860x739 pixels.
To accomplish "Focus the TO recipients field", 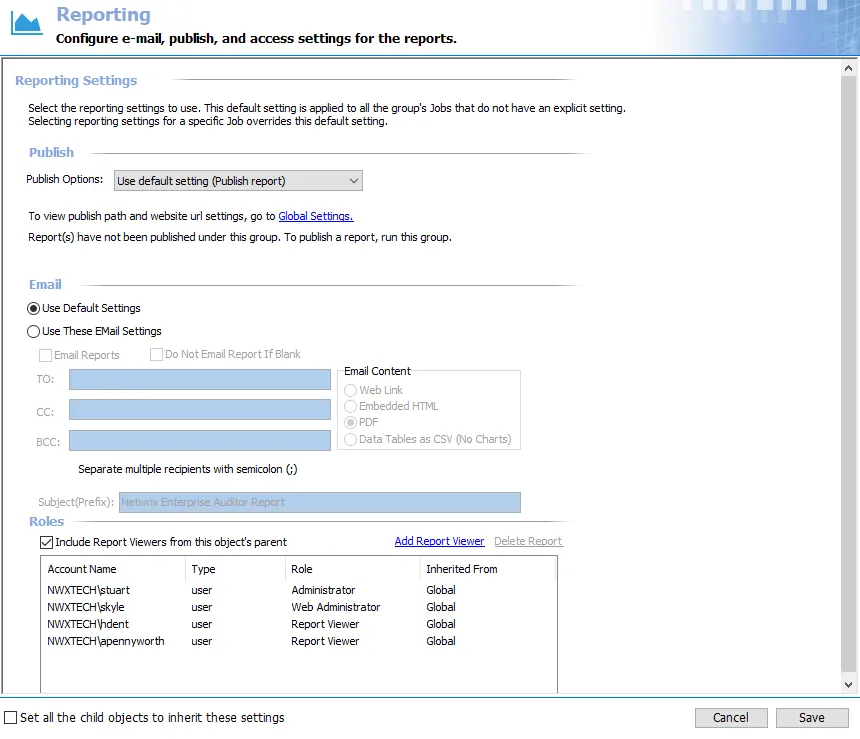I will point(200,379).
